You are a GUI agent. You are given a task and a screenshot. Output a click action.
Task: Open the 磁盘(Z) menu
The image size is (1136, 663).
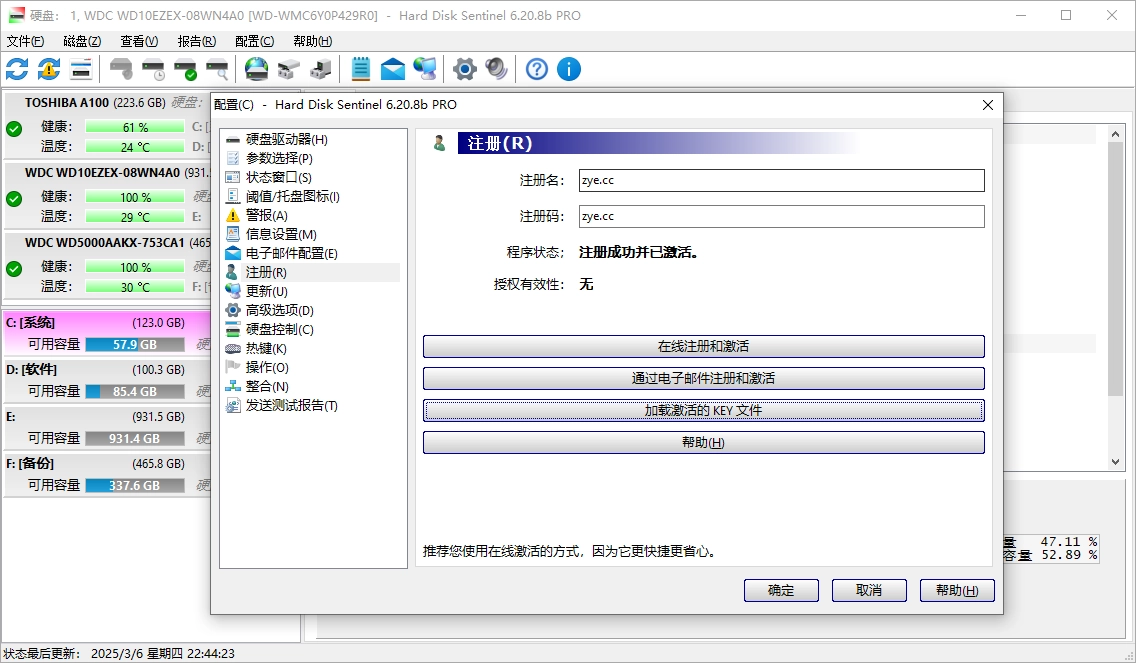[x=82, y=41]
